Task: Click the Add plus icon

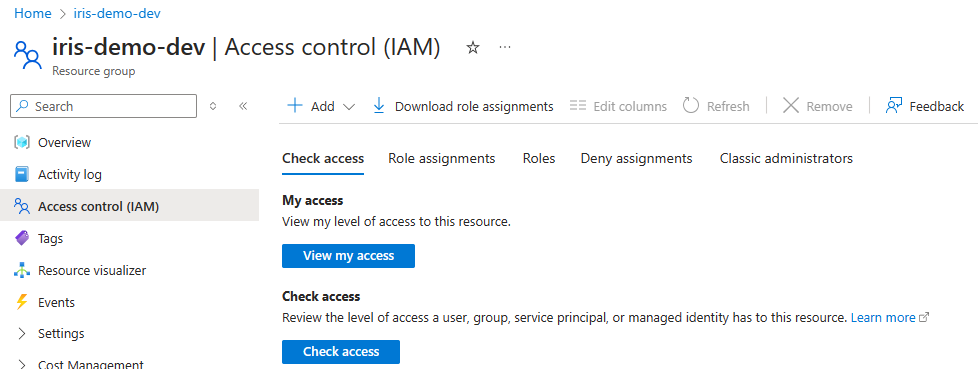Action: (x=294, y=105)
